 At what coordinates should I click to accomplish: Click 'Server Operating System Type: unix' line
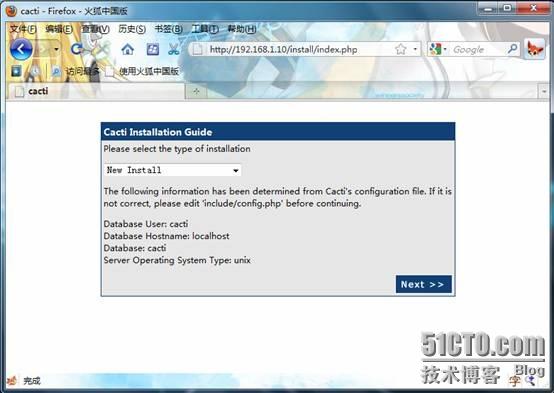[x=177, y=260]
